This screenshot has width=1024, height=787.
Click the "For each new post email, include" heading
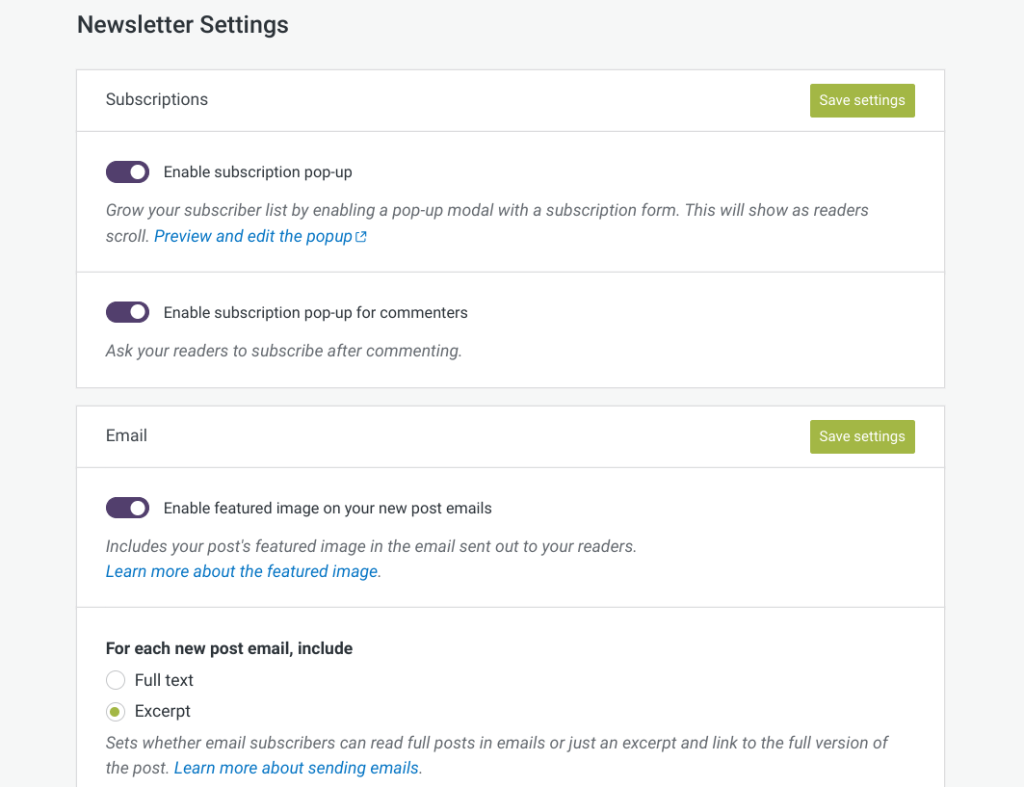point(229,648)
